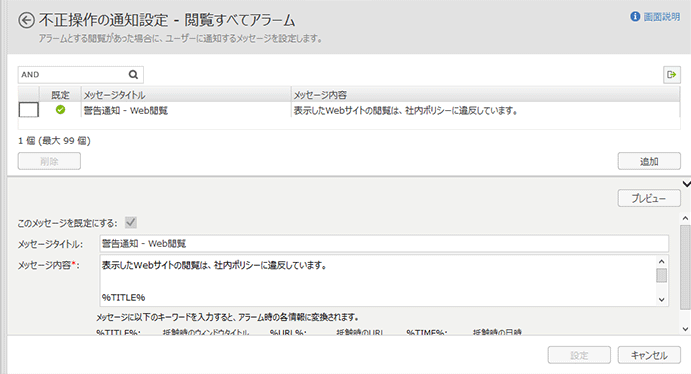Sort by 既定 column header
The height and width of the screenshot is (374, 691).
point(60,95)
